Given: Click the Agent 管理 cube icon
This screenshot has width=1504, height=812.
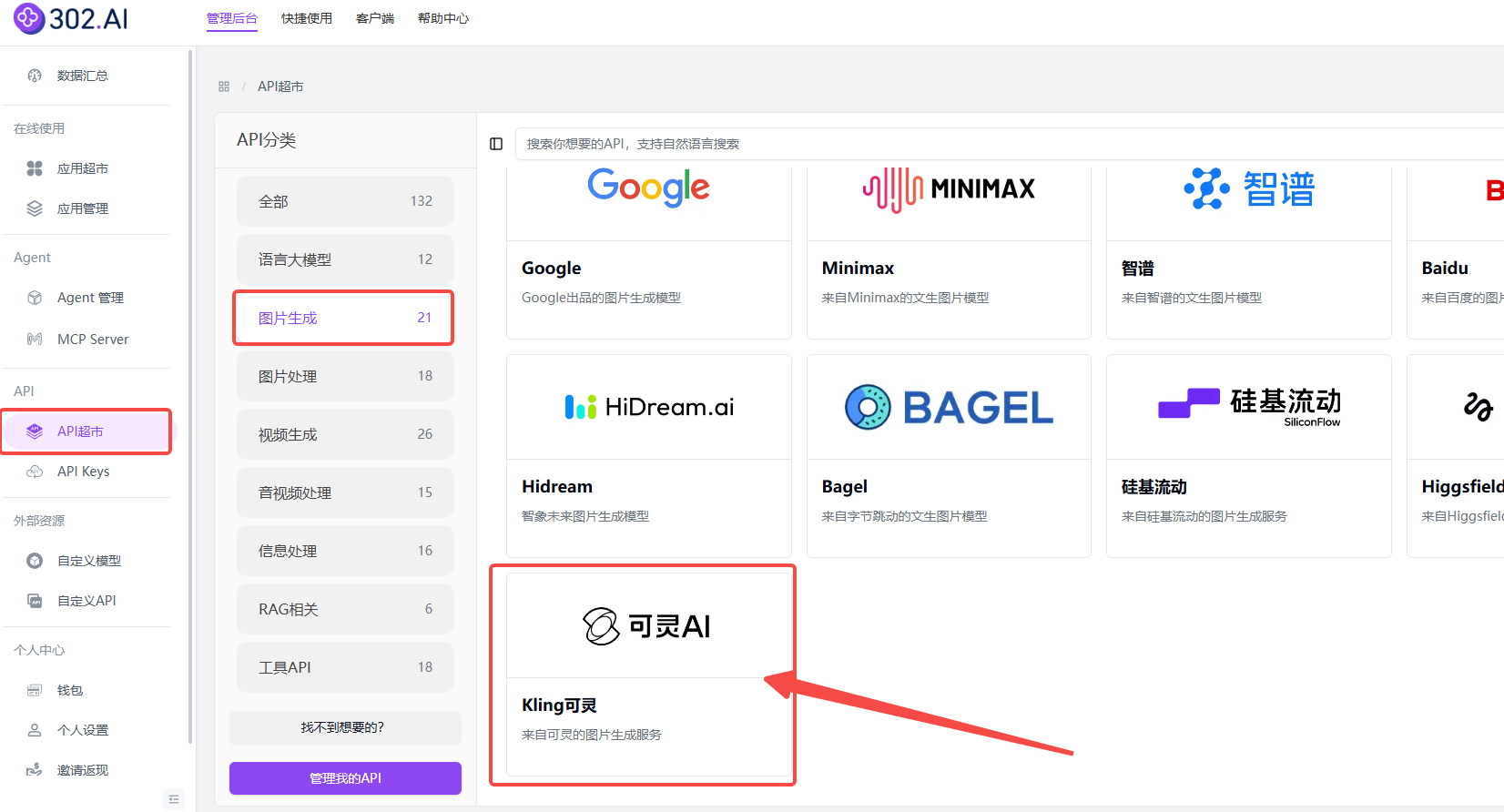Looking at the screenshot, I should [35, 298].
